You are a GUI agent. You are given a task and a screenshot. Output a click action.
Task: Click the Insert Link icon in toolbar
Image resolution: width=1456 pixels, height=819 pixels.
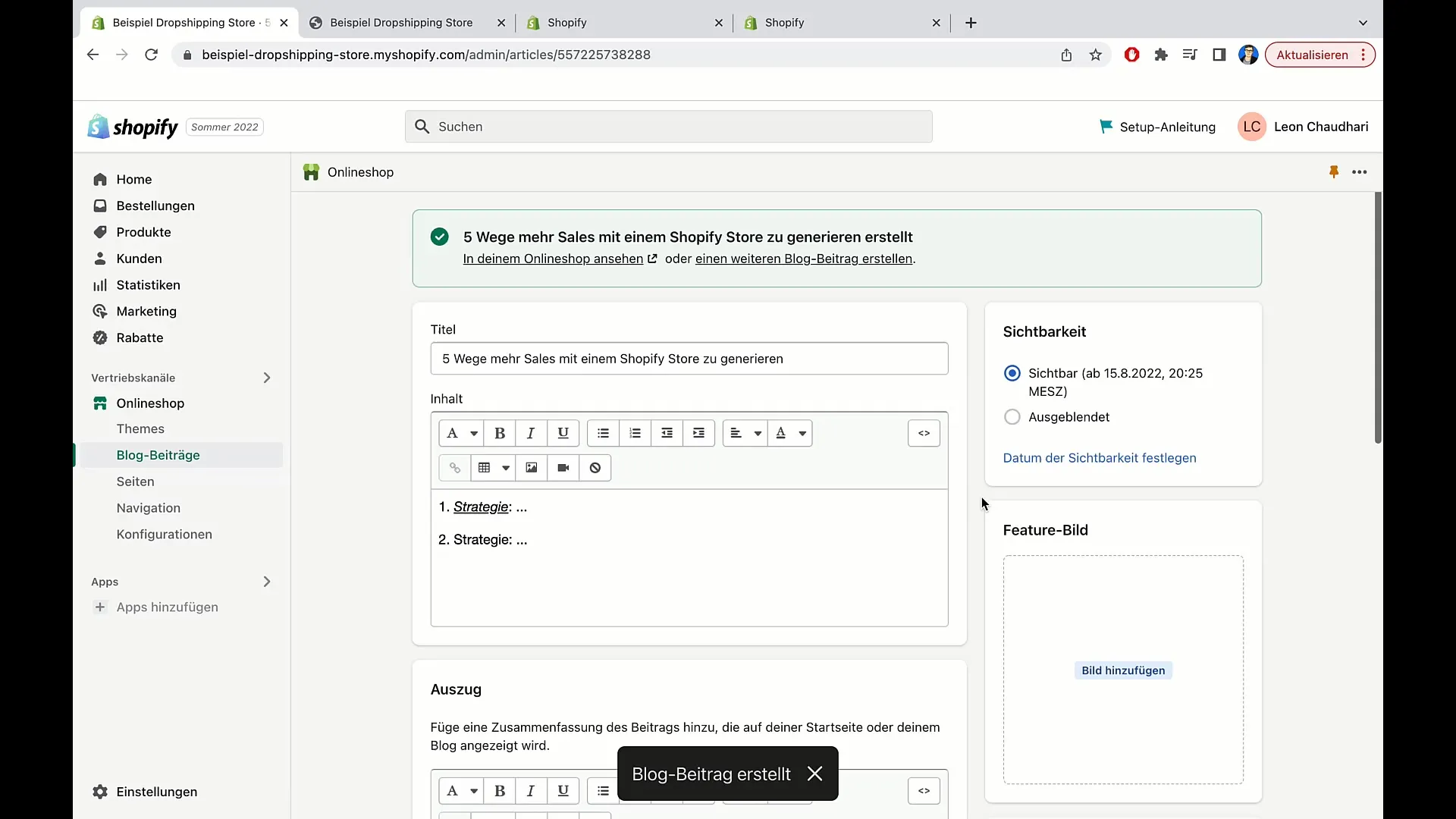tap(454, 467)
